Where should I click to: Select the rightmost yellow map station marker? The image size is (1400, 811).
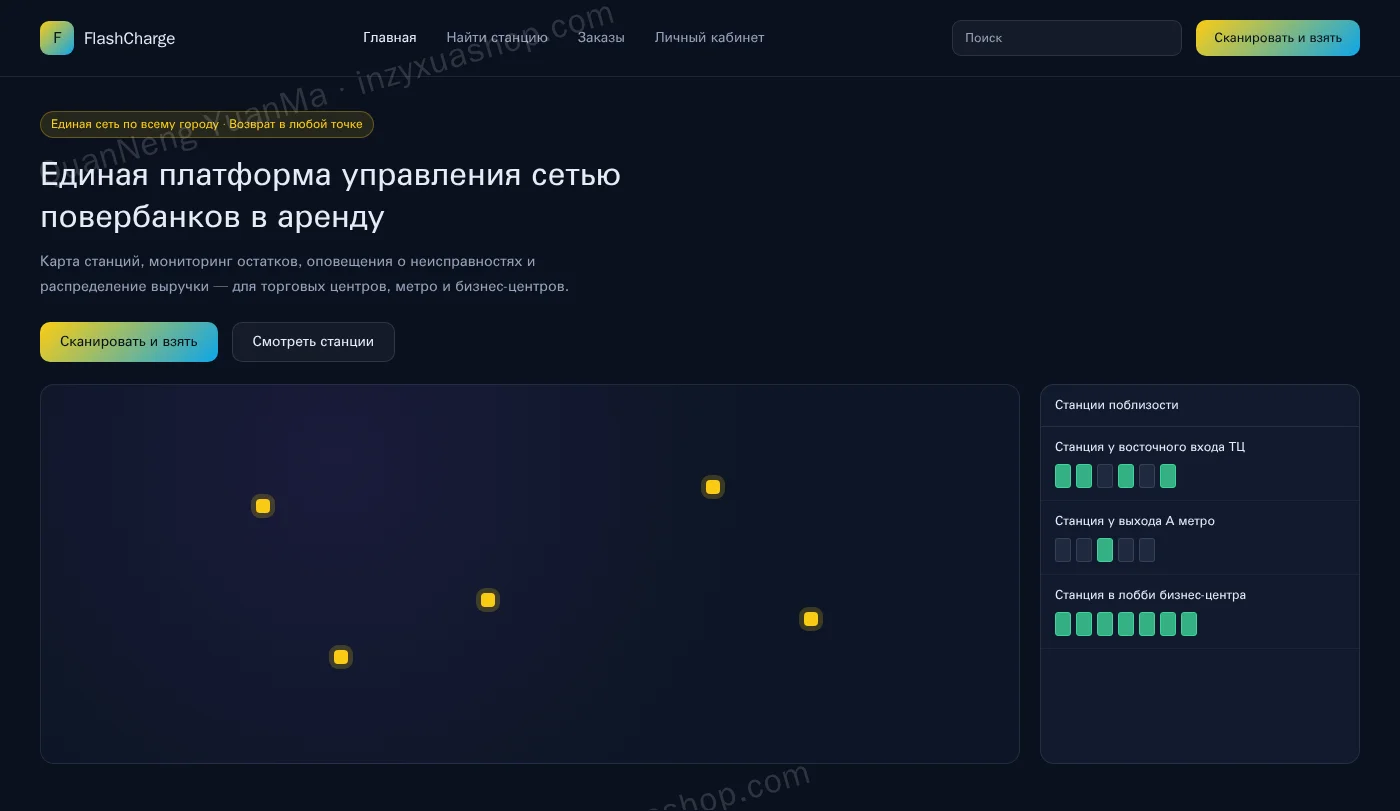point(811,619)
